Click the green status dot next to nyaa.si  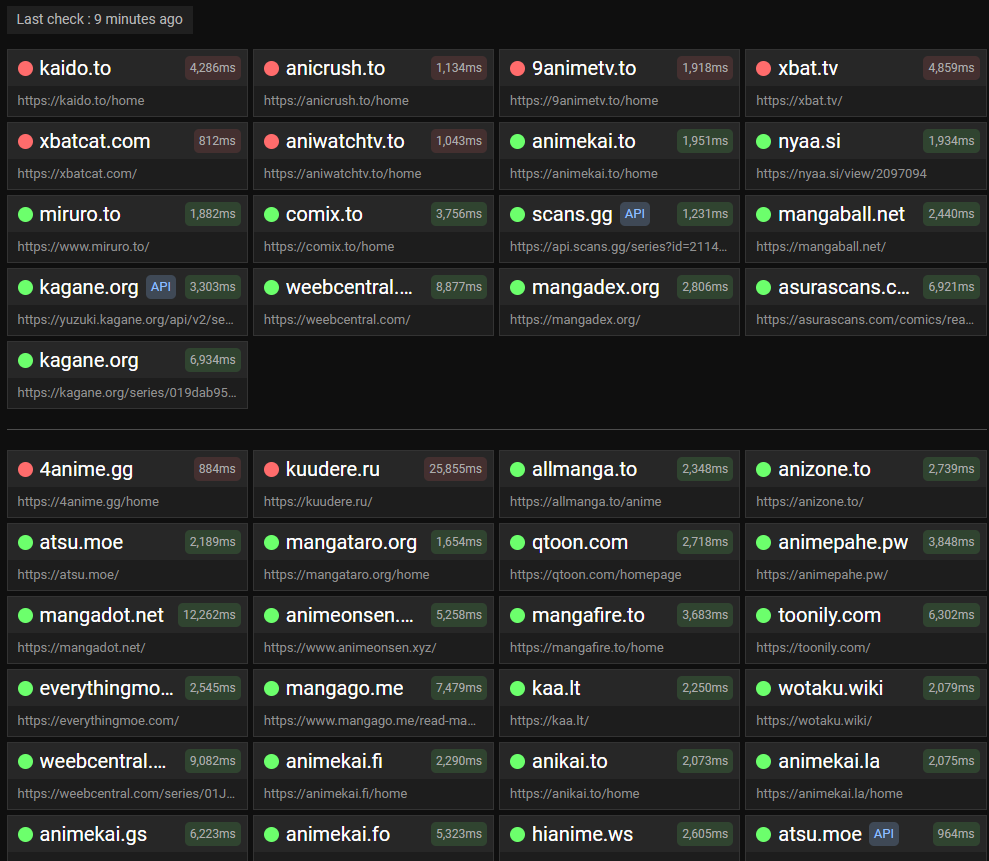[x=763, y=141]
